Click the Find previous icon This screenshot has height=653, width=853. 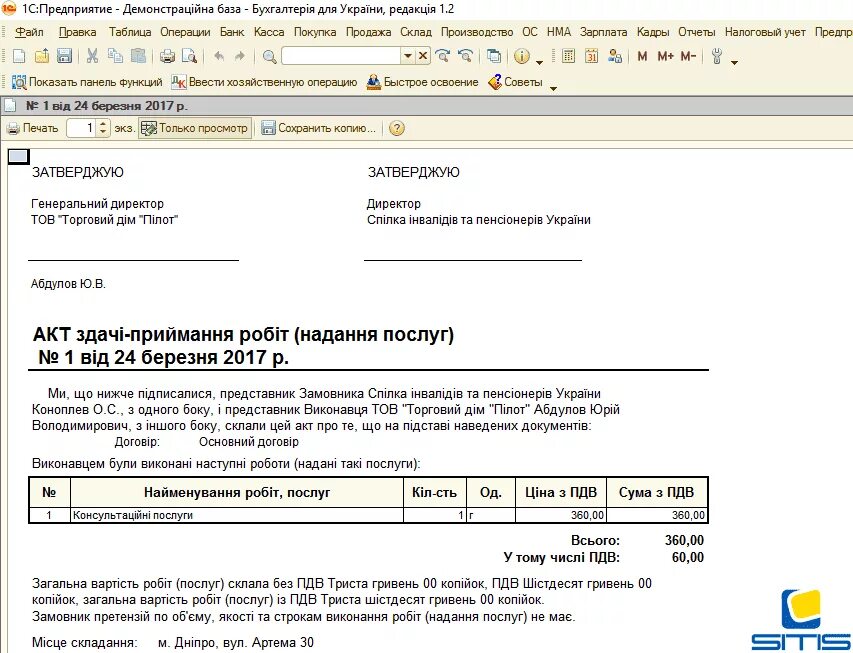click(x=466, y=56)
